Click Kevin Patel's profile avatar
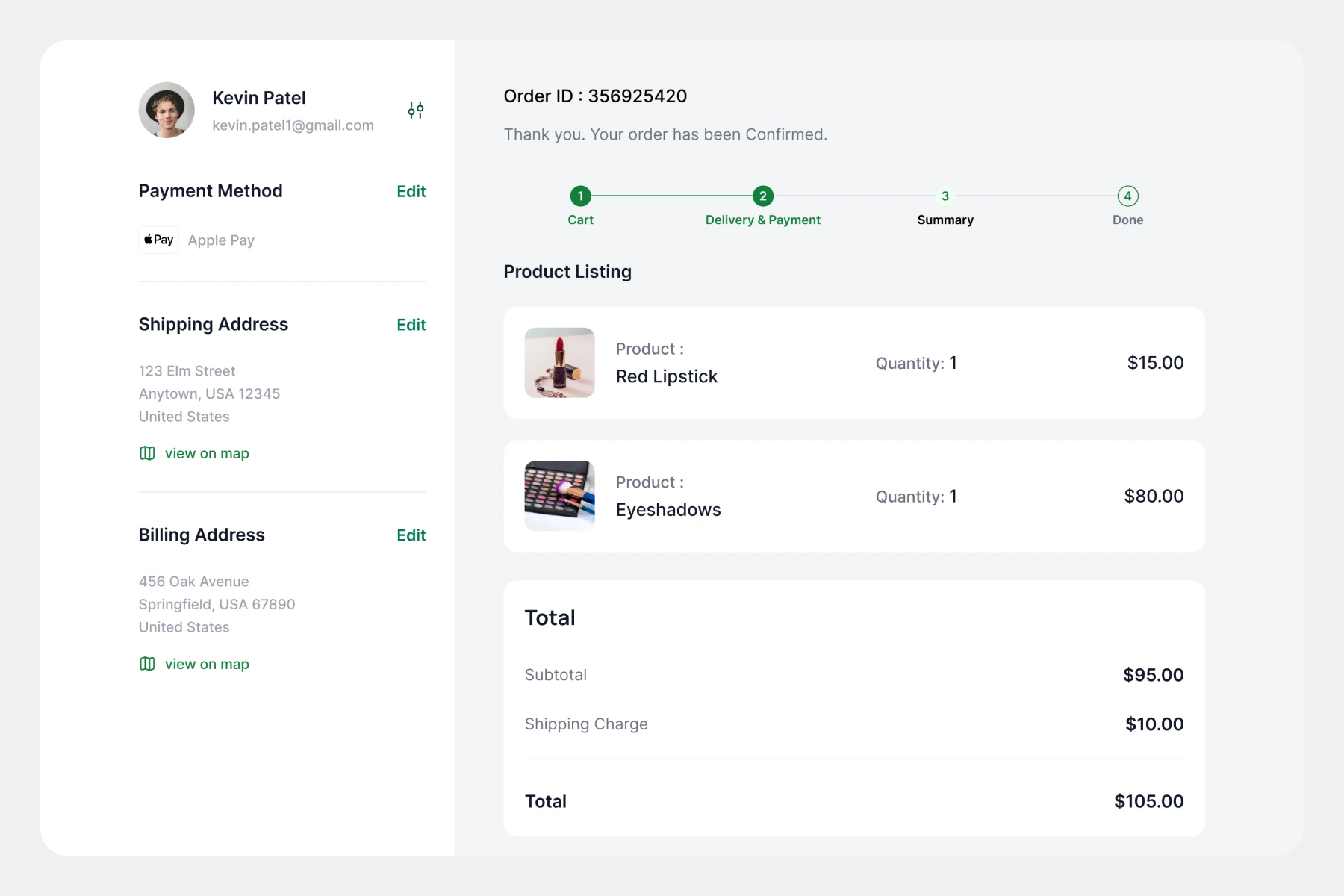Image resolution: width=1344 pixels, height=896 pixels. tap(167, 111)
